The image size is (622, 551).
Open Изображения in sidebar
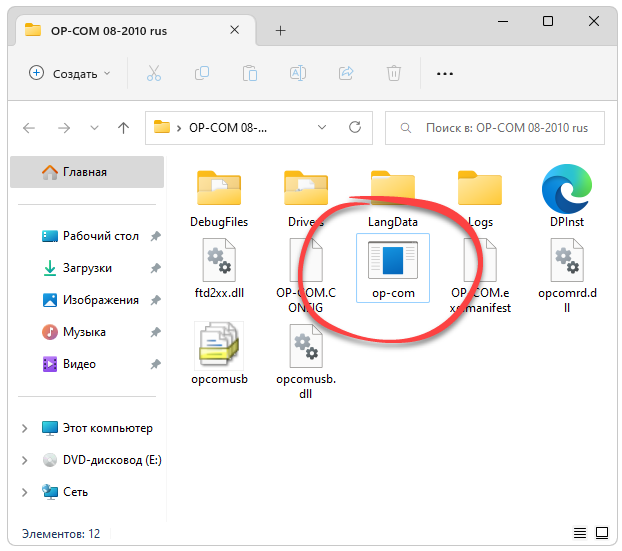(x=90, y=300)
